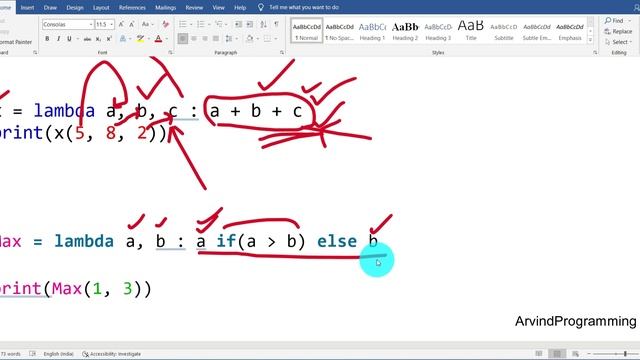
Task: Create a multilevel list
Action: coord(218,24)
